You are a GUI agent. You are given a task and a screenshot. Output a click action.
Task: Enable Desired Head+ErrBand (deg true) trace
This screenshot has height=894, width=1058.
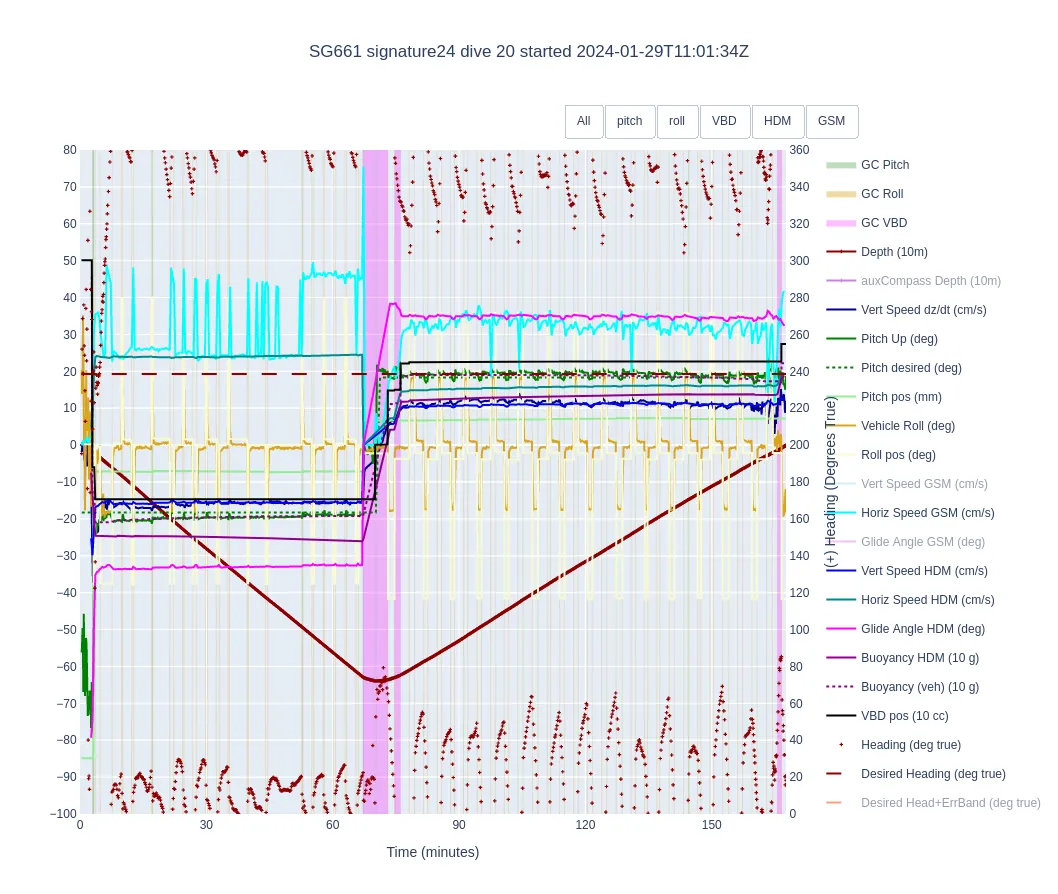(934, 804)
